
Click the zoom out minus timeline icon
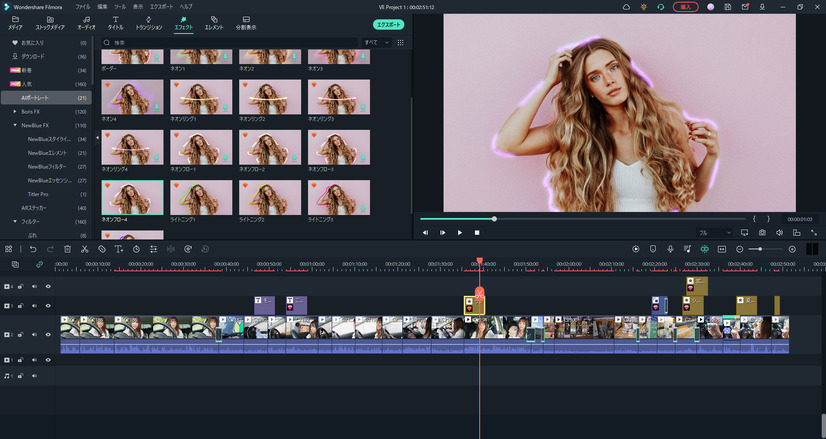[740, 249]
